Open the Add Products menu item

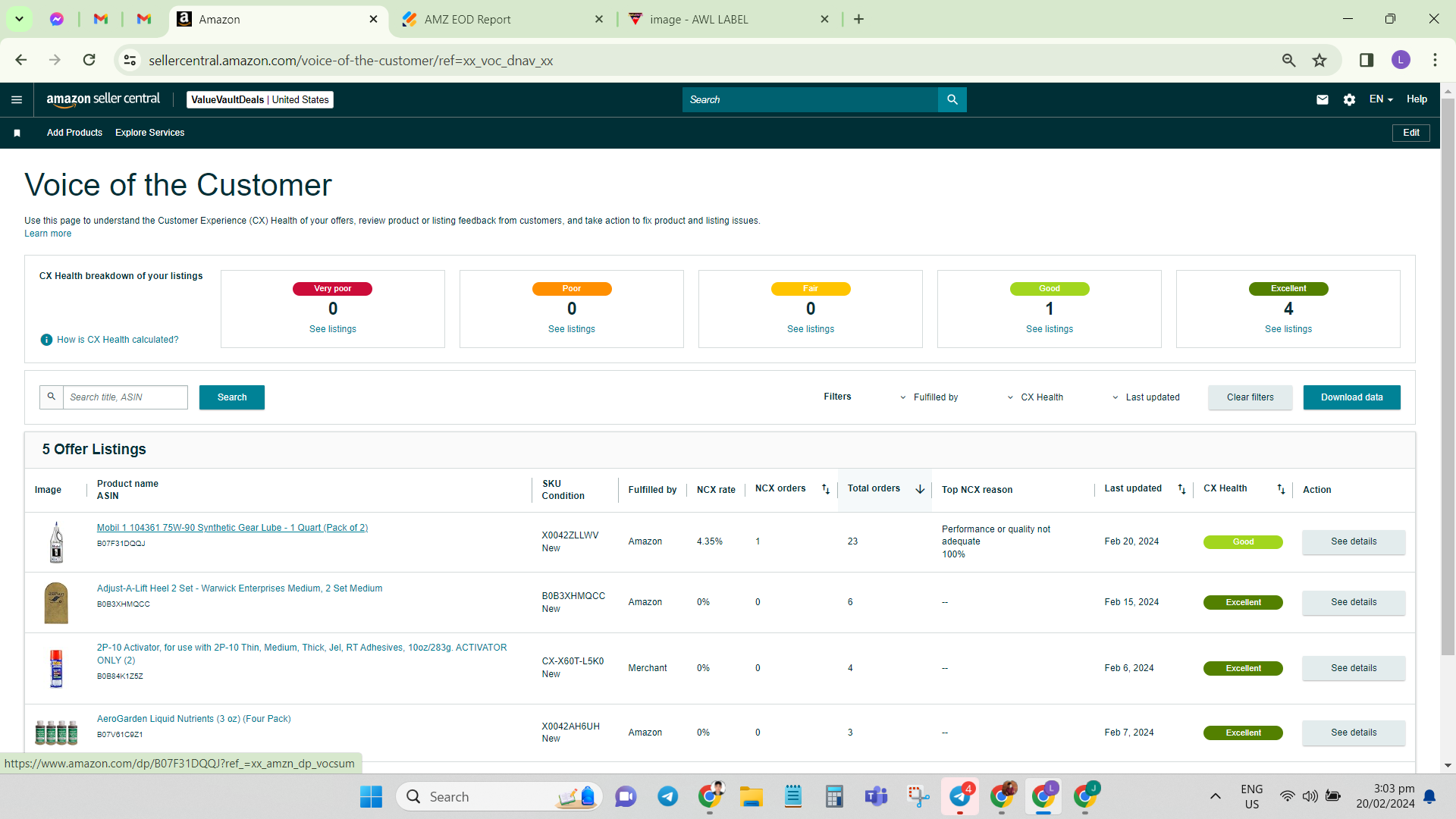(x=74, y=133)
